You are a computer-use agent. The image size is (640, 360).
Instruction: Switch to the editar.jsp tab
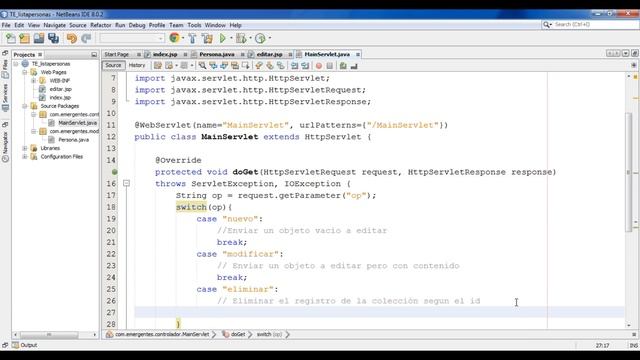pos(269,54)
